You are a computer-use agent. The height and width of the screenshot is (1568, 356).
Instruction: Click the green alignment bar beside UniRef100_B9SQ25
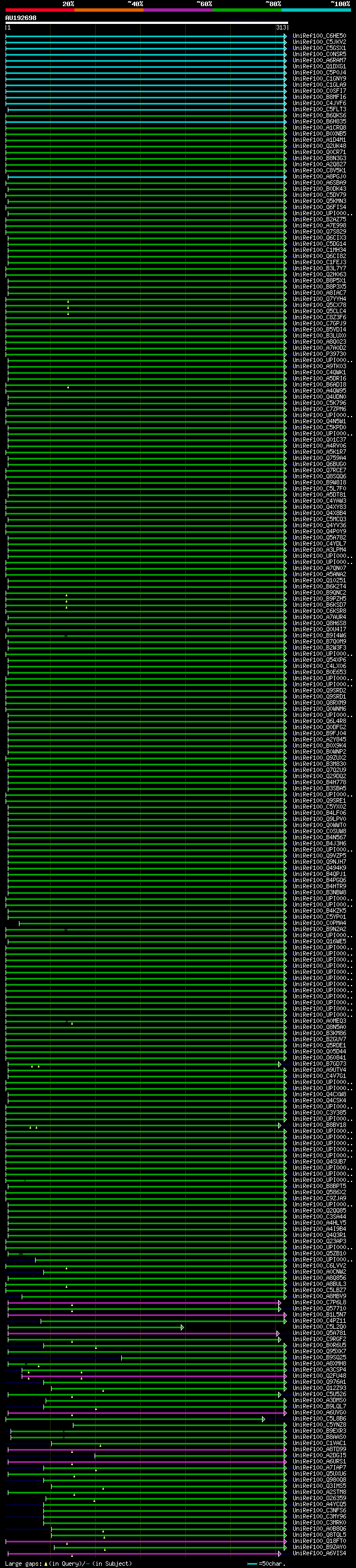tap(204, 1358)
